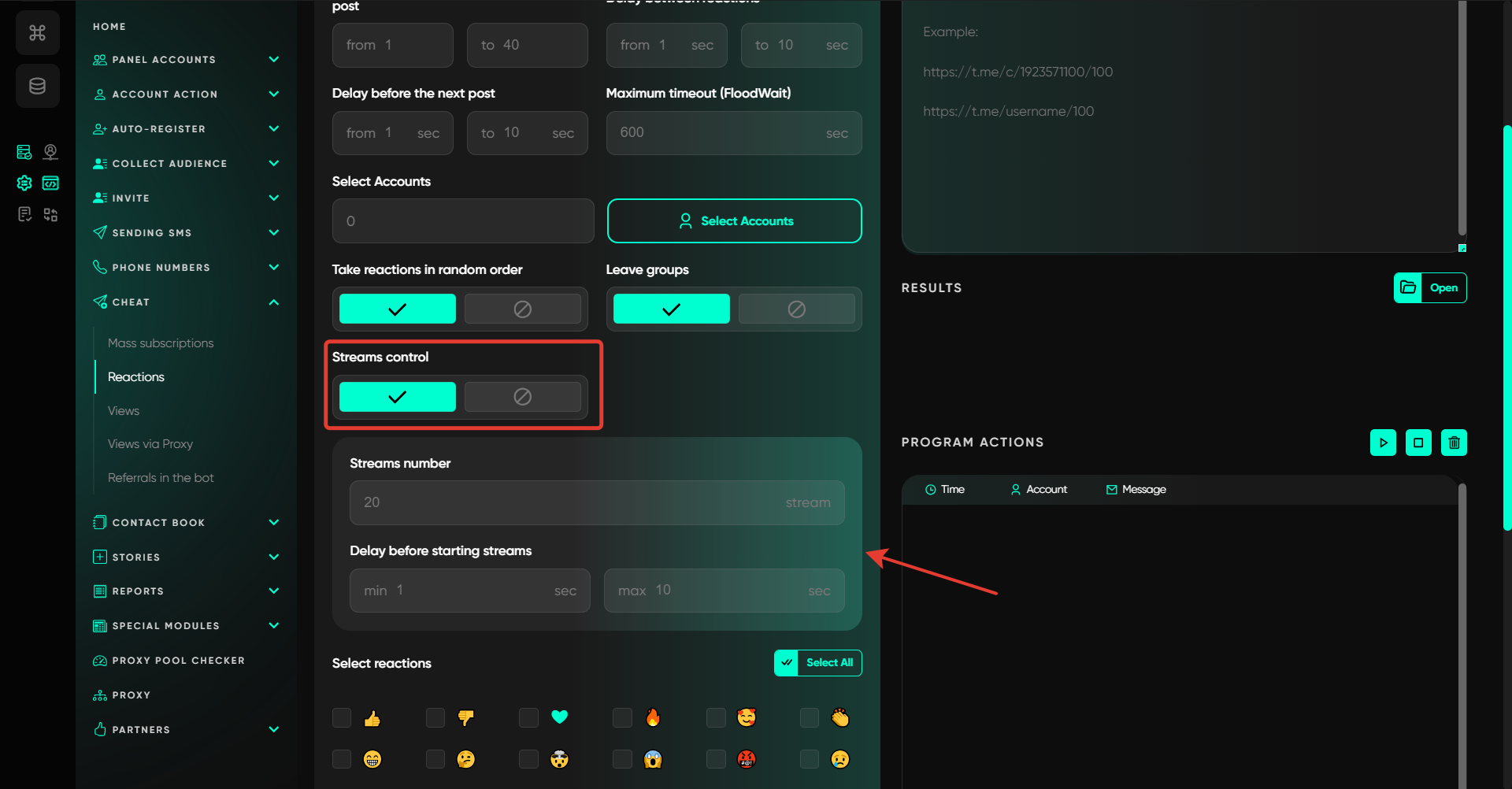The image size is (1512, 789).
Task: Open Views via Proxy submenu item
Action: pos(150,444)
